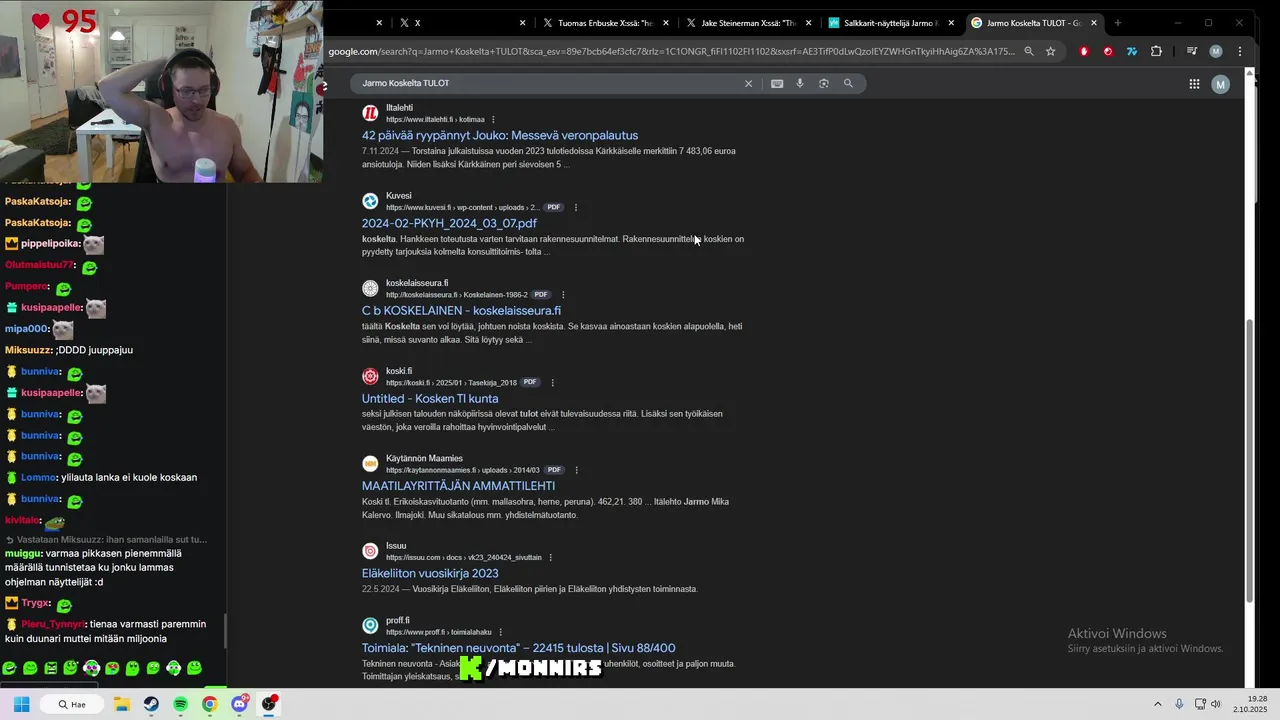
Task: Click the first red extension icon
Action: click(x=1084, y=51)
